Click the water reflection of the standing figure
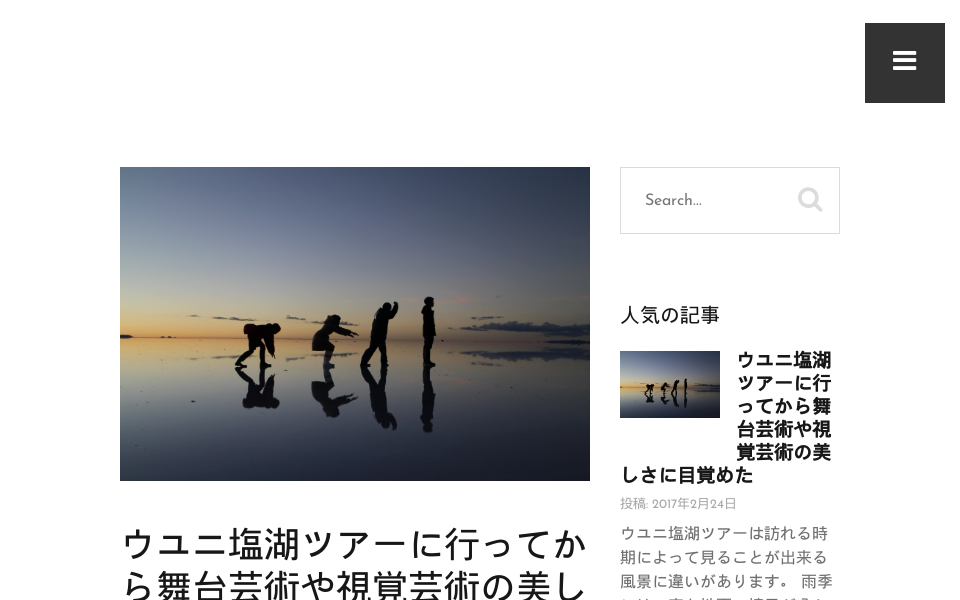 [x=428, y=399]
